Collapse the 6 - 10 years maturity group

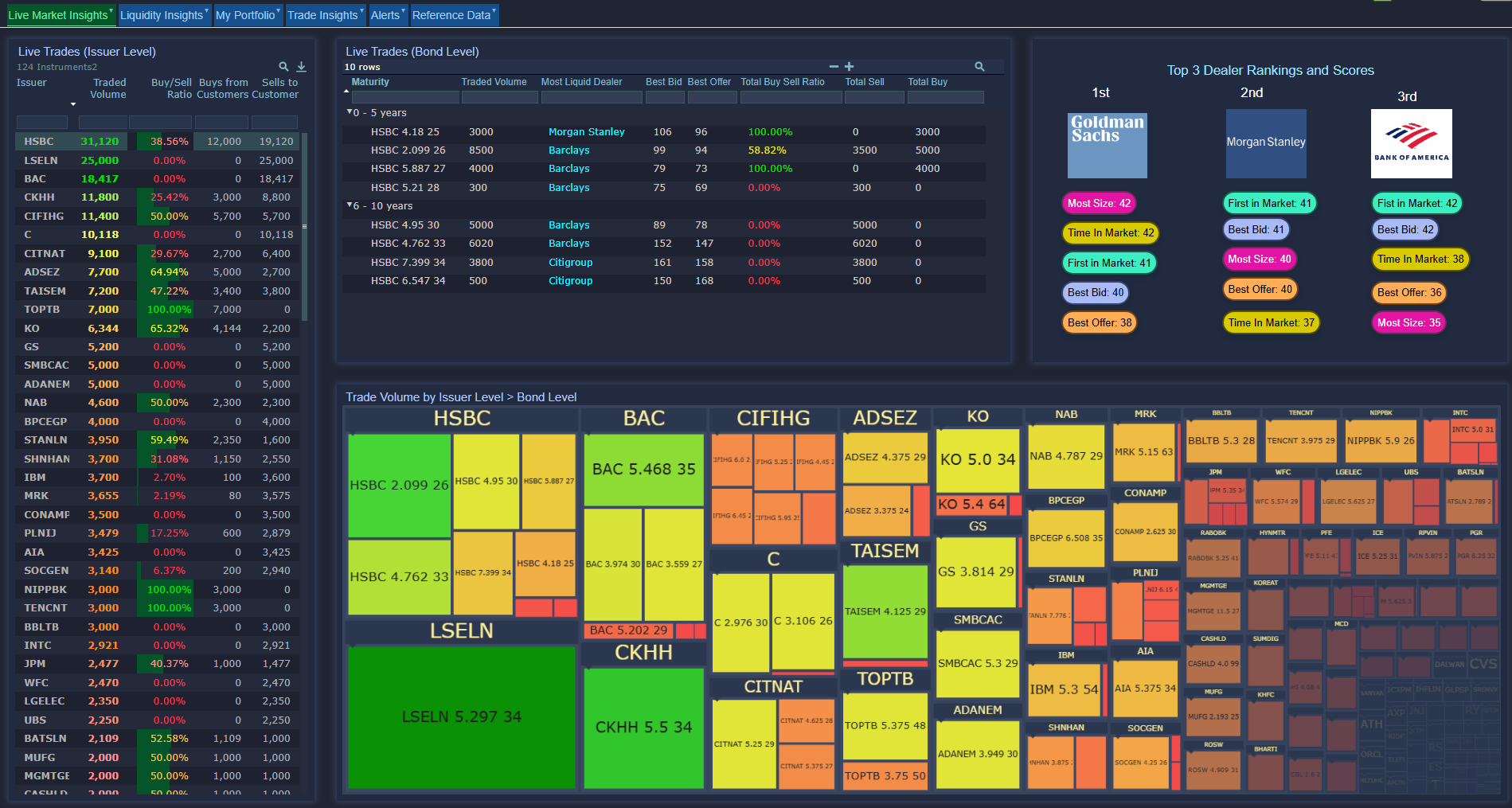pyautogui.click(x=349, y=205)
